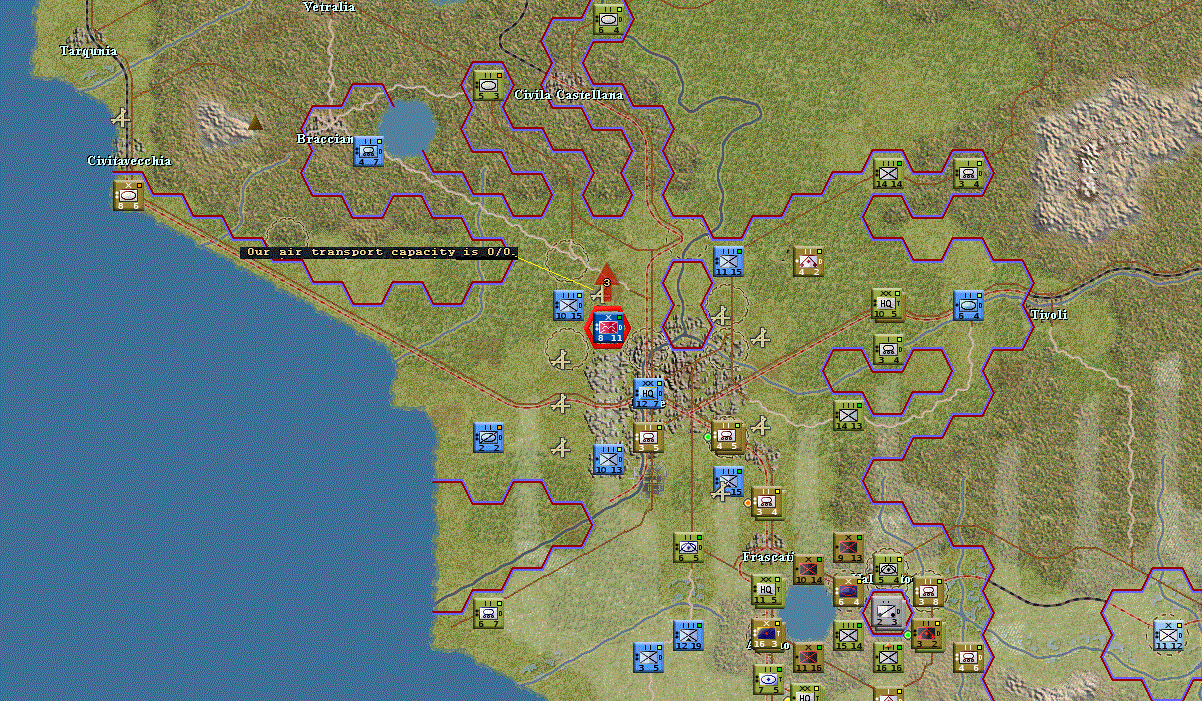Image resolution: width=1202 pixels, height=701 pixels.
Task: Select the olive 14-13 infantry unit
Action: (848, 415)
